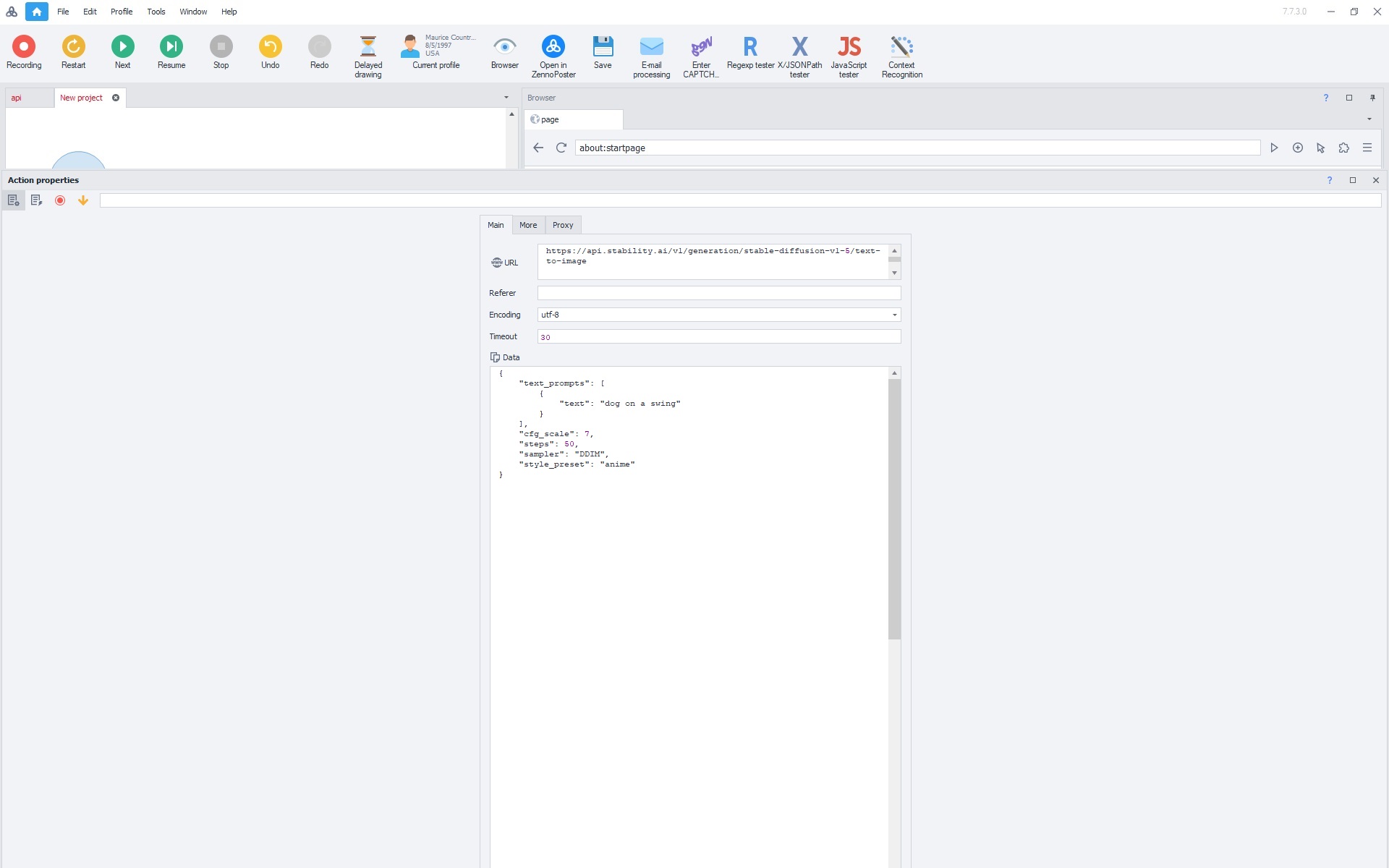Open the Edit menu
Screen dimensions: 1389x868
[90, 12]
